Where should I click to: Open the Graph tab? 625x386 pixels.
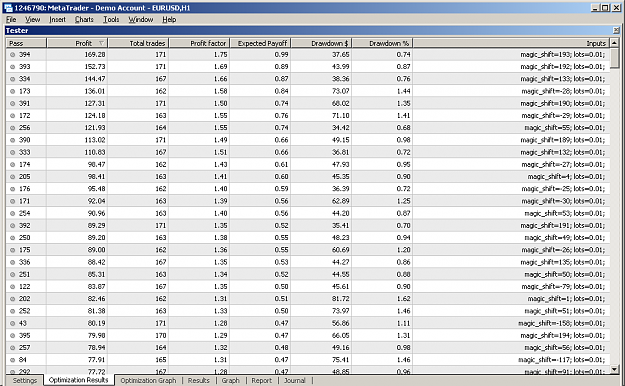click(230, 380)
